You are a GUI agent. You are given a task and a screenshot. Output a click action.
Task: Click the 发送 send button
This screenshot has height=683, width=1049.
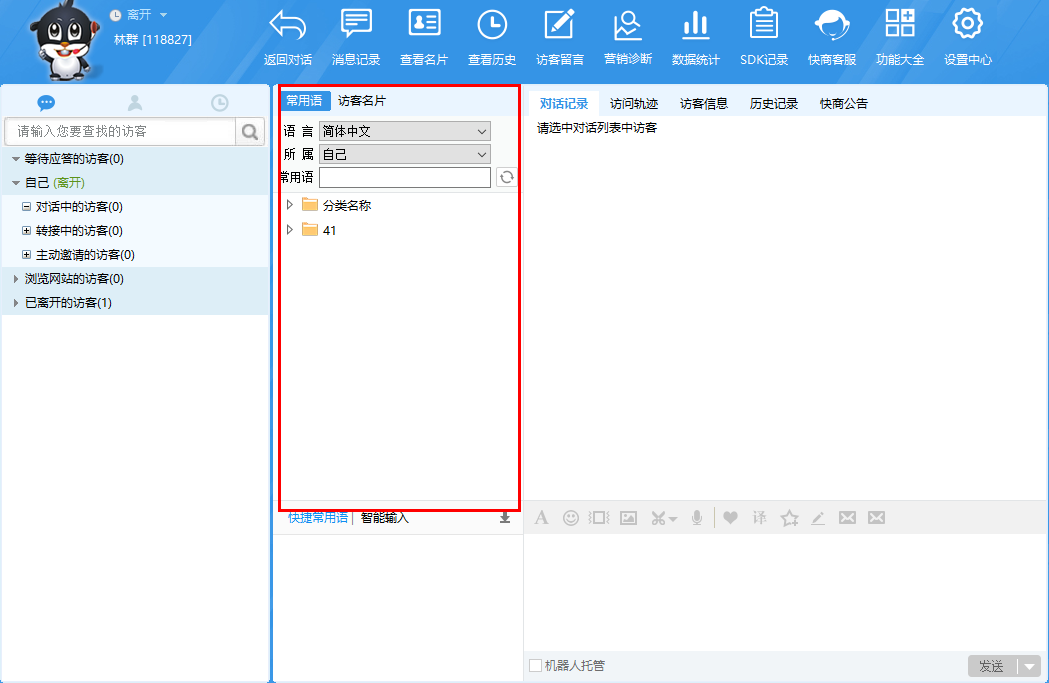991,666
